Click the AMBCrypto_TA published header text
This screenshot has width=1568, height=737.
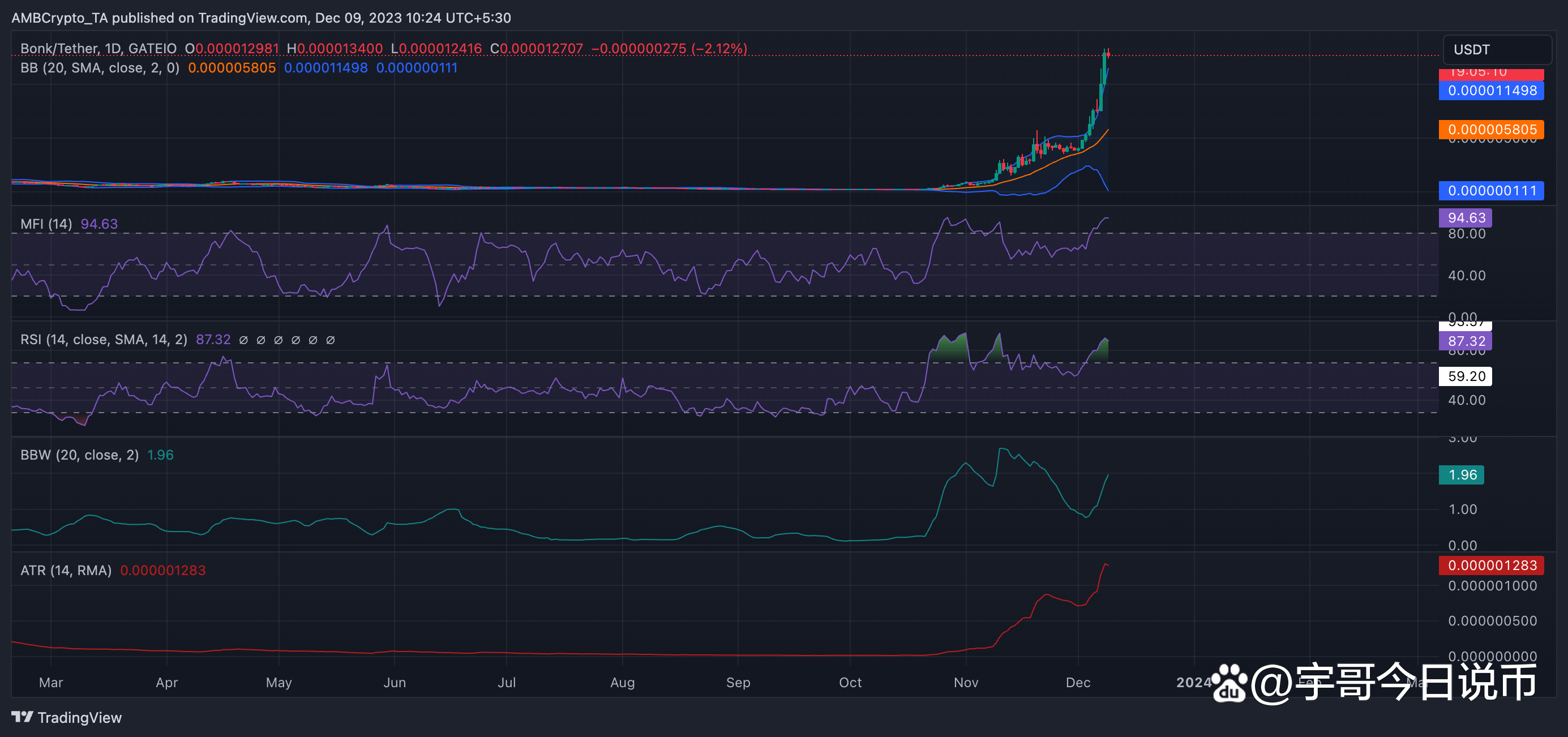pyautogui.click(x=262, y=18)
